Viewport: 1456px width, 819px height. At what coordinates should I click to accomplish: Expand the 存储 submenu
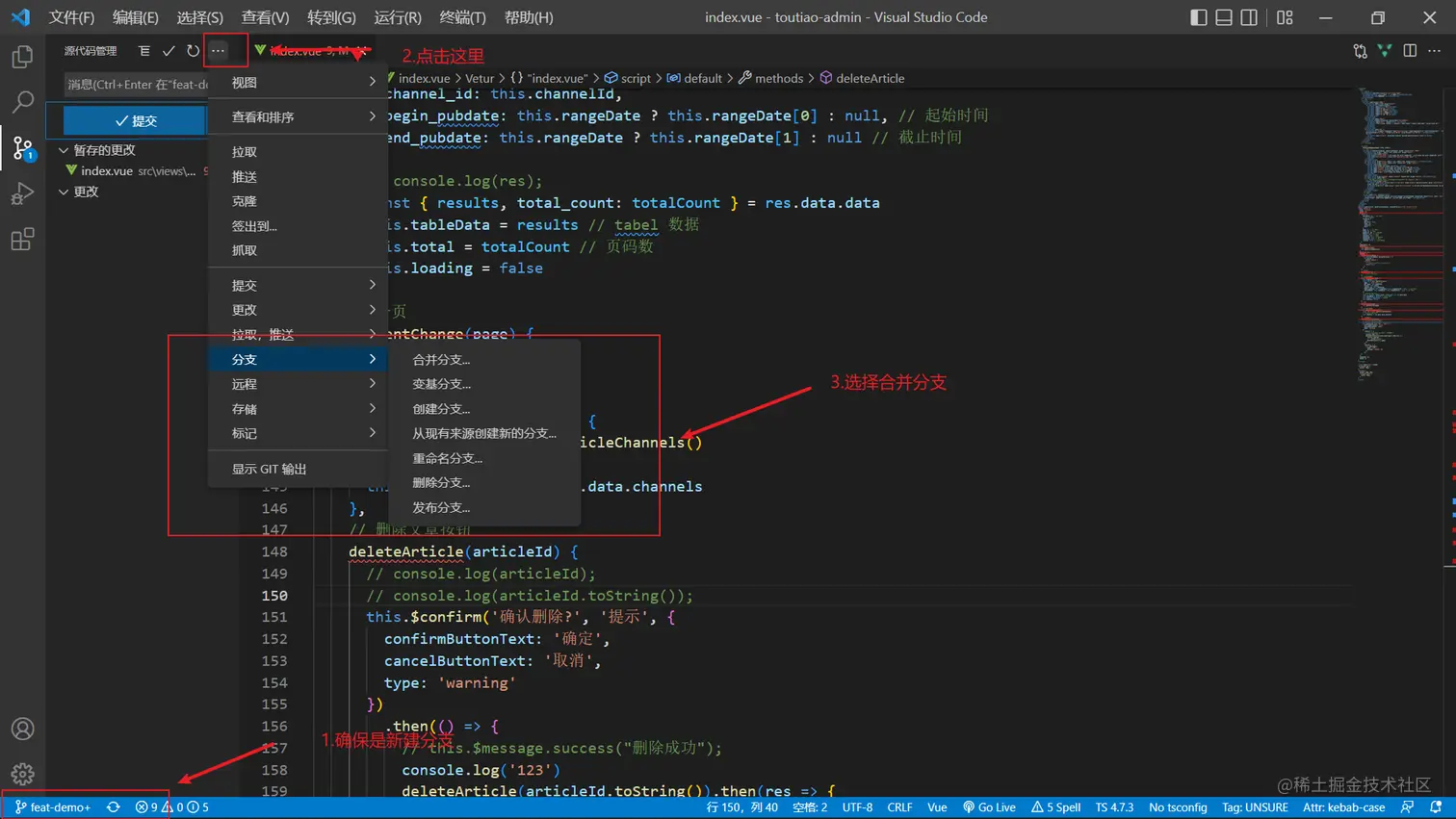tap(298, 409)
